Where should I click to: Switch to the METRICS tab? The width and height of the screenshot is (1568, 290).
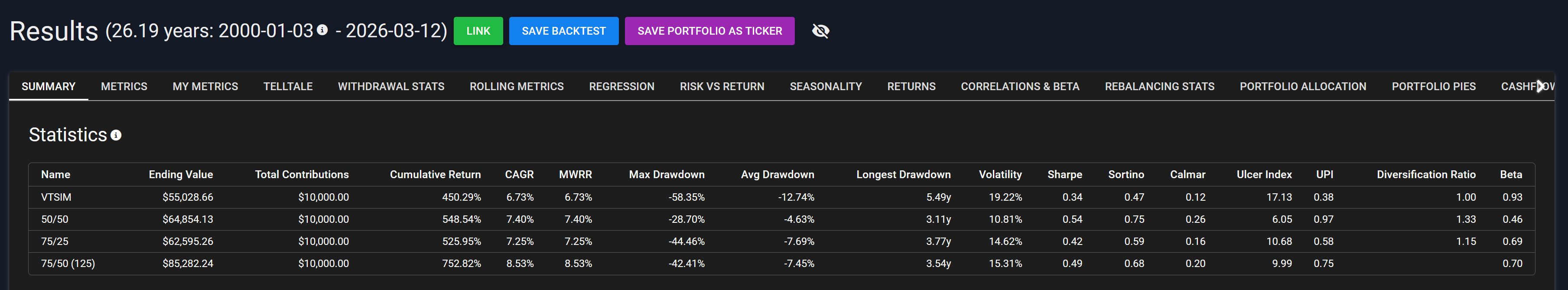pos(124,87)
